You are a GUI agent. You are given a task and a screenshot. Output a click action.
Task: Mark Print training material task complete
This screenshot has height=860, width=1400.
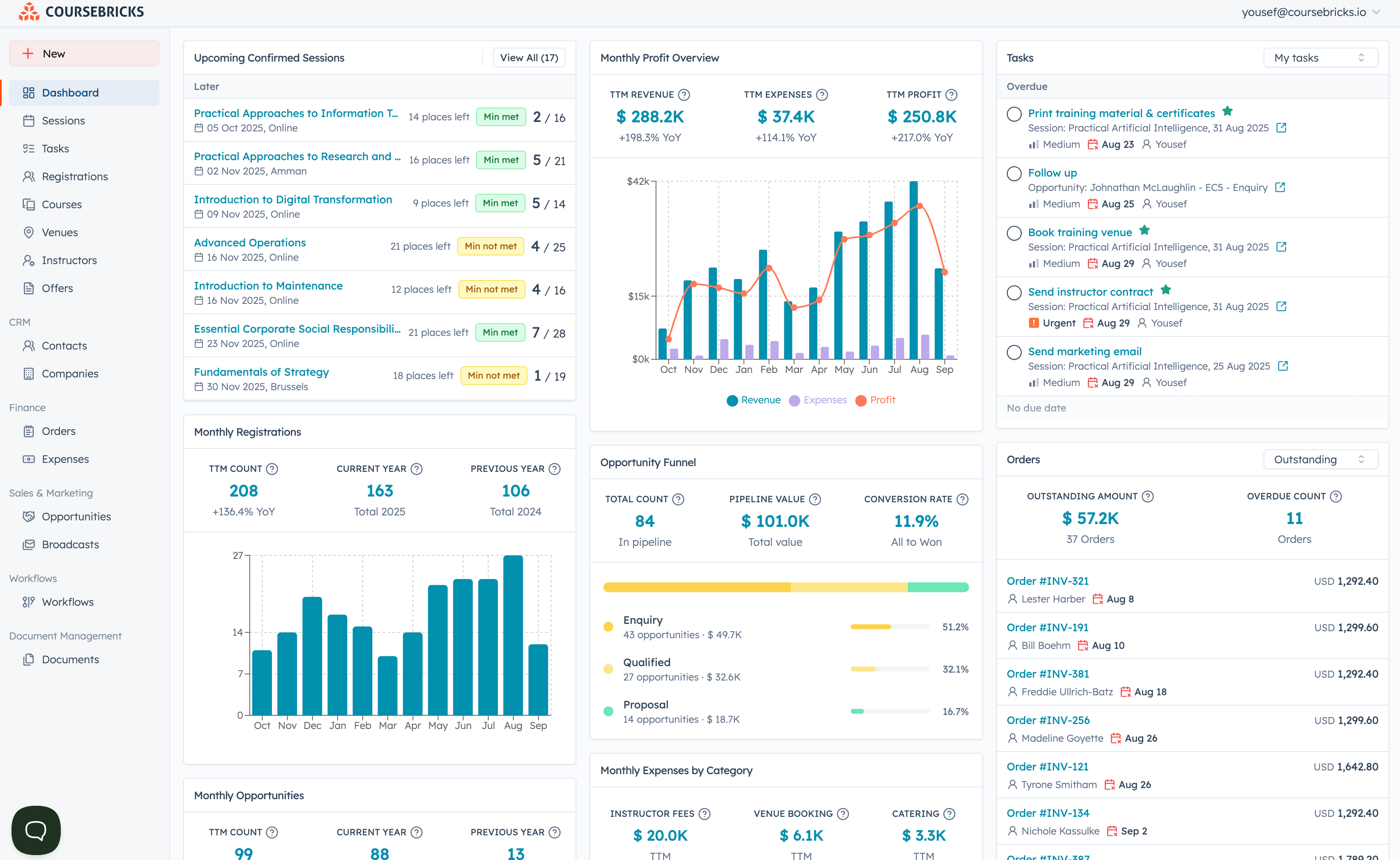(x=1014, y=114)
